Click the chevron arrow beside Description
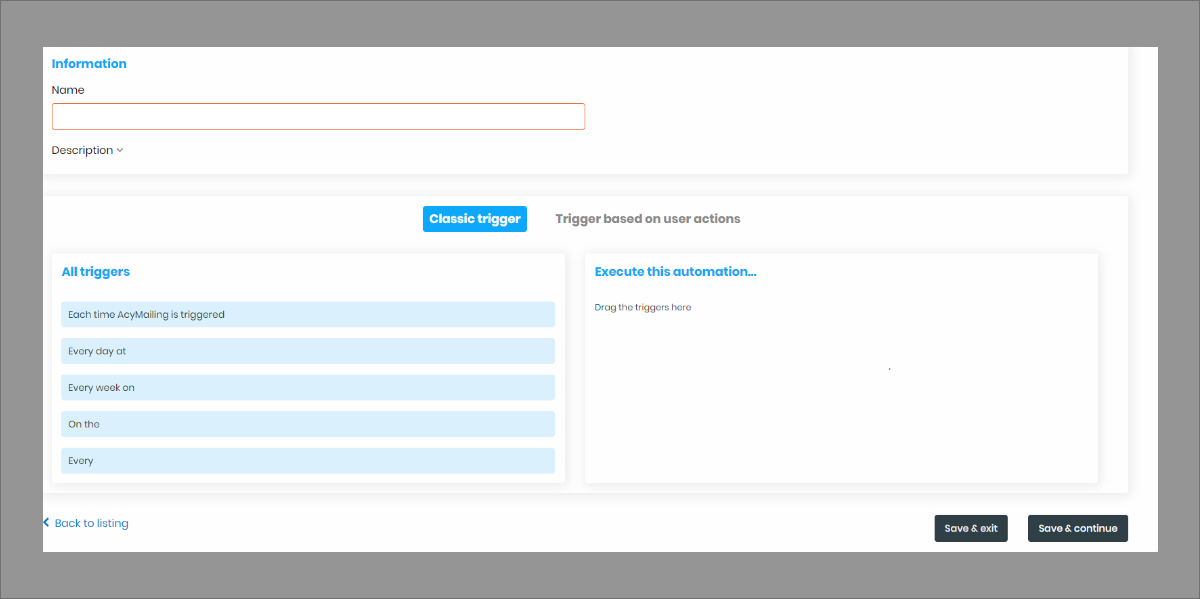Screen dimensions: 1200x599 point(120,150)
